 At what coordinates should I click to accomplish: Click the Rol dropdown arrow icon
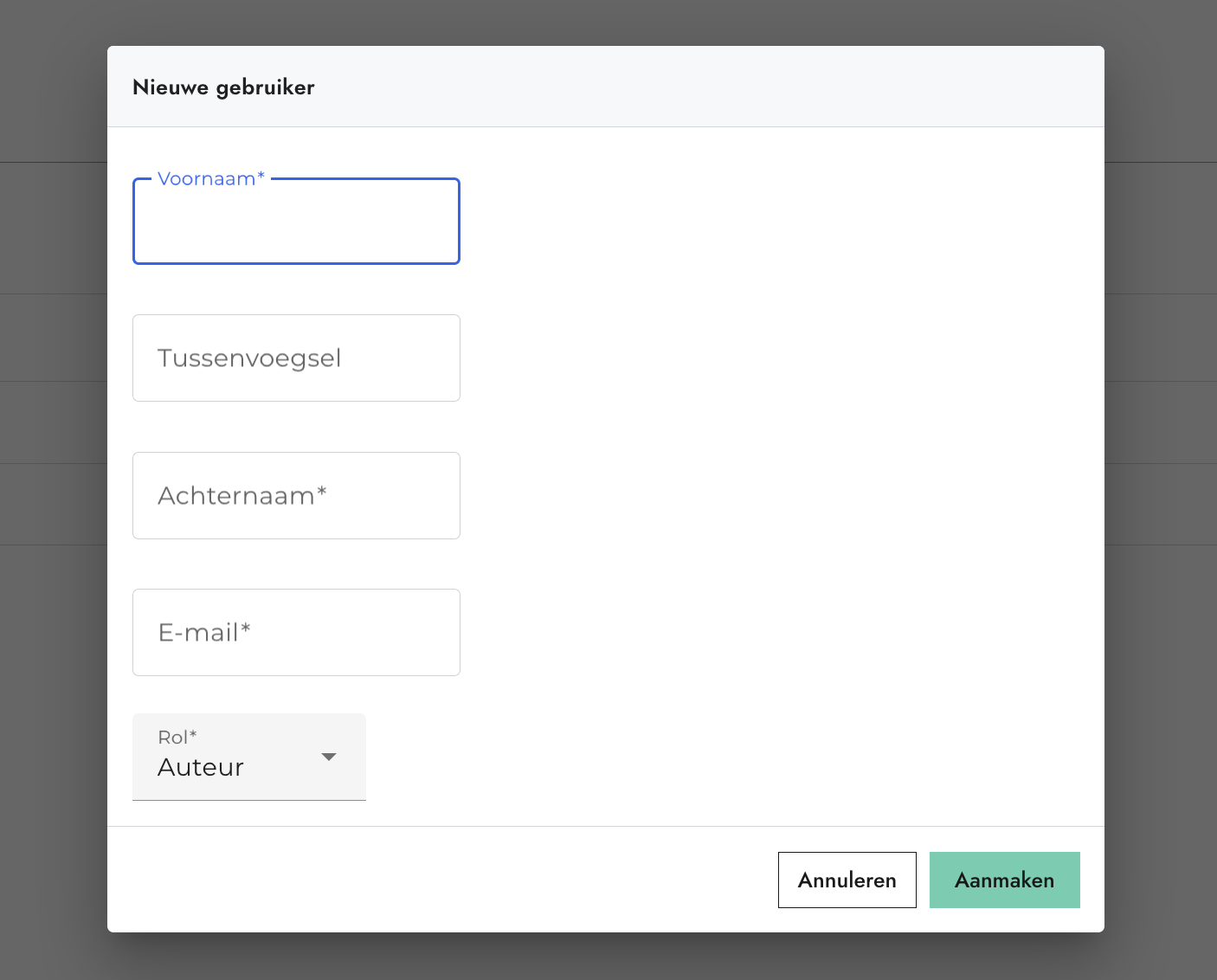[x=329, y=757]
